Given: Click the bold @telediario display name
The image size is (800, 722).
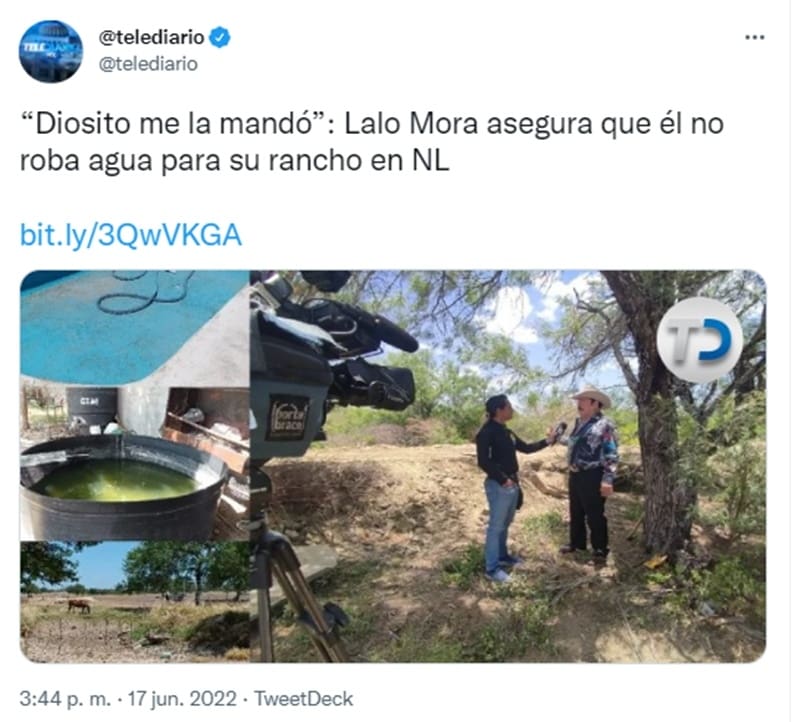Looking at the screenshot, I should (151, 37).
